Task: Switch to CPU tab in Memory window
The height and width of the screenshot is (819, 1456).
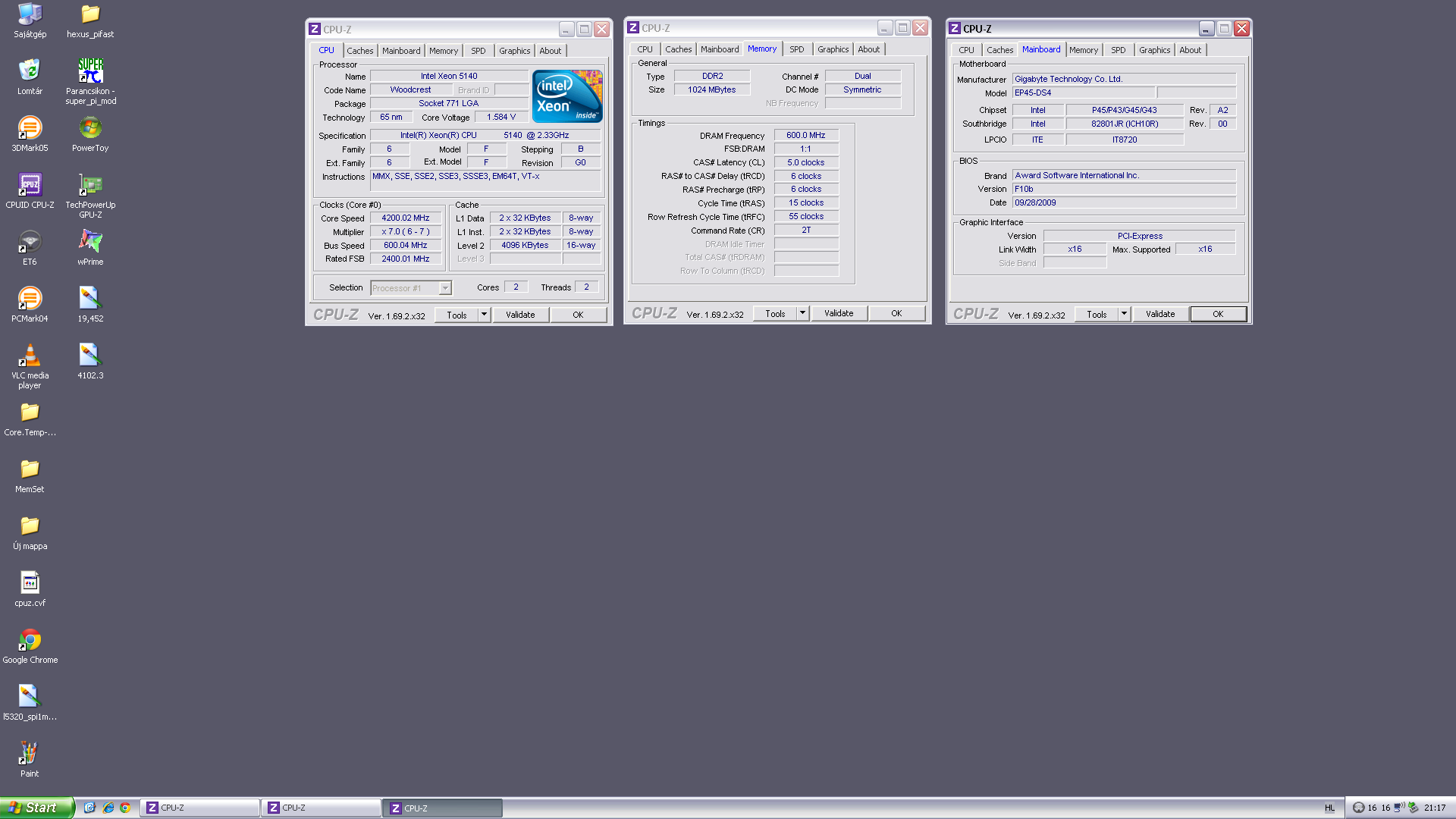Action: [645, 49]
